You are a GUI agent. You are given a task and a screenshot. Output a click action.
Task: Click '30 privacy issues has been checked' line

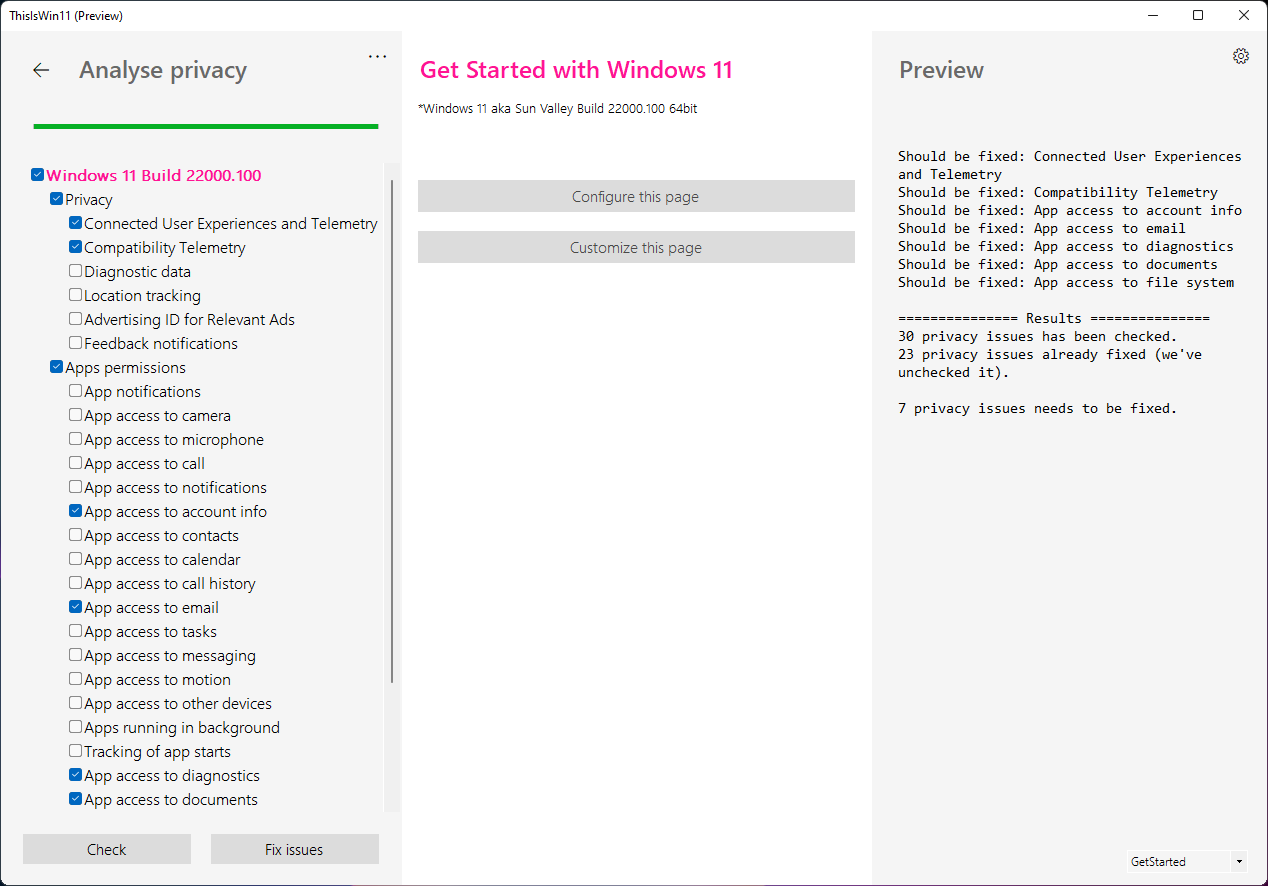click(1037, 336)
